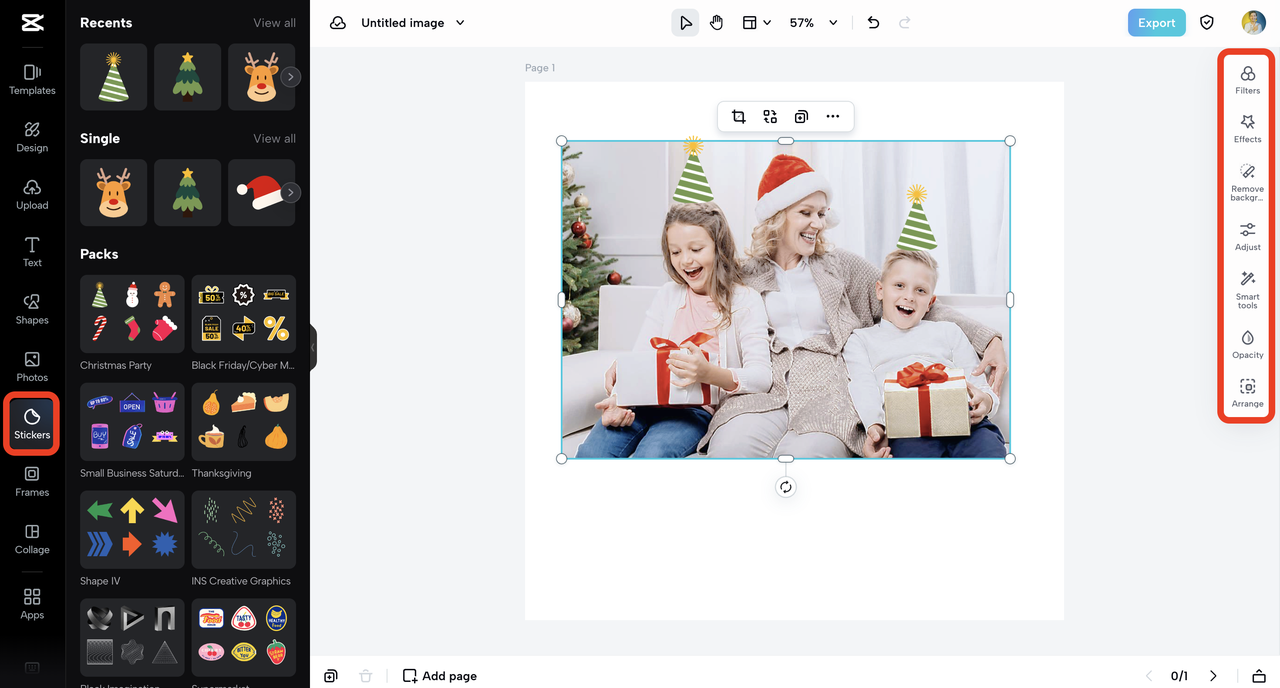This screenshot has width=1280, height=688.
Task: Click the delete page trash icon
Action: click(x=365, y=676)
